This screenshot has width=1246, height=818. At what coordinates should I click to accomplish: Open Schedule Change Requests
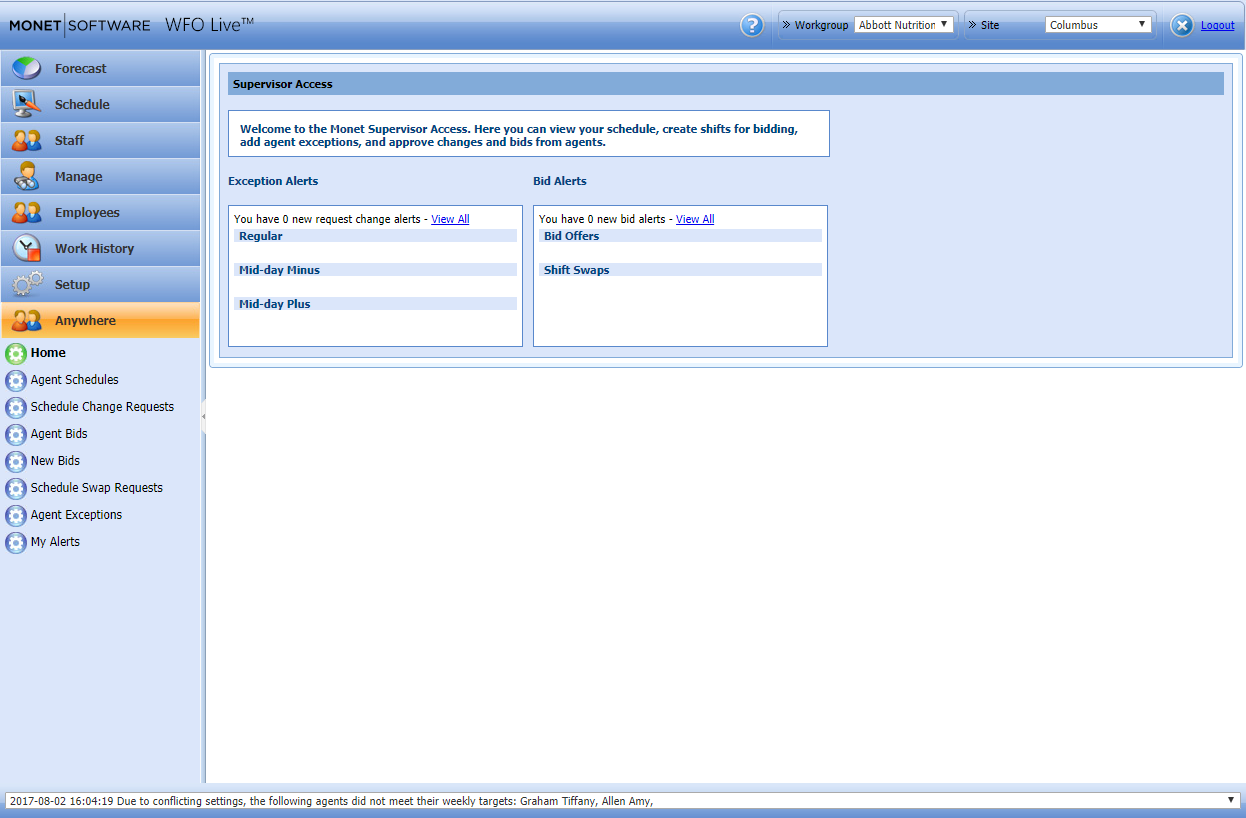tap(102, 407)
